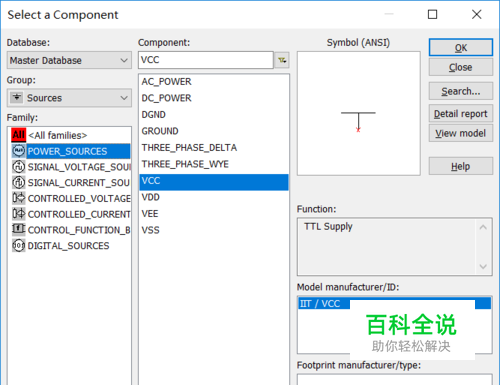Open the Group Sources dropdown

[69, 98]
